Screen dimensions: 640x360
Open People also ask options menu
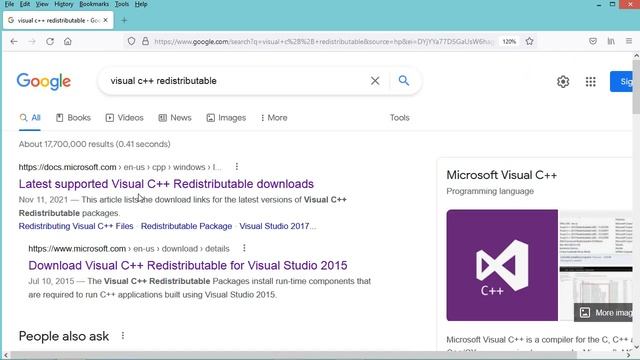point(123,336)
